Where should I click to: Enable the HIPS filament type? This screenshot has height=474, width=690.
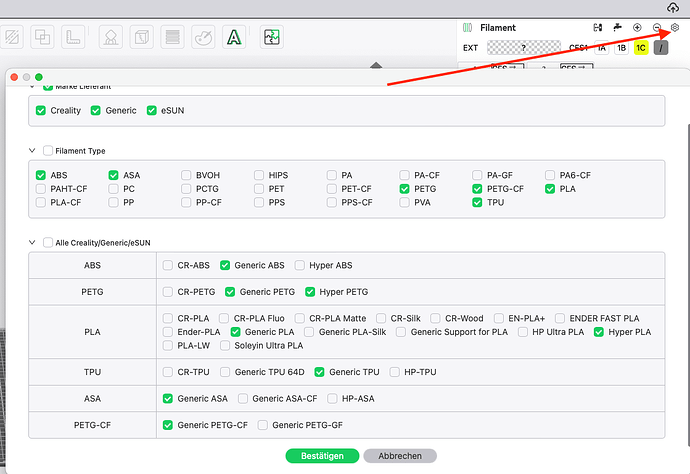(259, 175)
